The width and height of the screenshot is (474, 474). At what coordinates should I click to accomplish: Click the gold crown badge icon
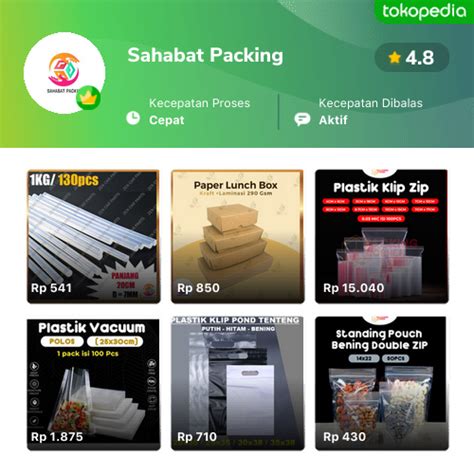click(88, 98)
